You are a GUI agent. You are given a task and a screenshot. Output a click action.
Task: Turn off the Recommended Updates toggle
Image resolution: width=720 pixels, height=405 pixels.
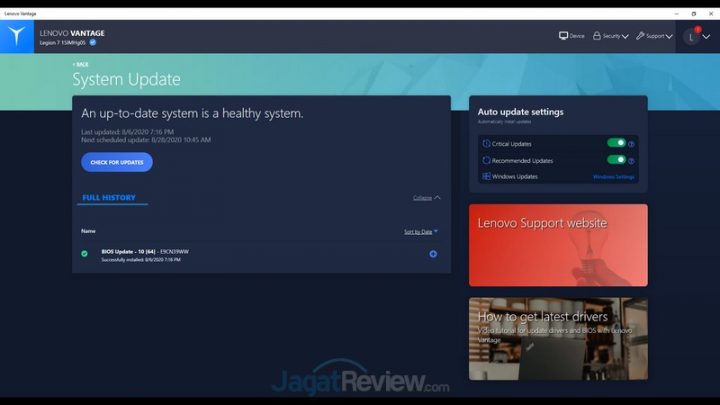click(616, 159)
